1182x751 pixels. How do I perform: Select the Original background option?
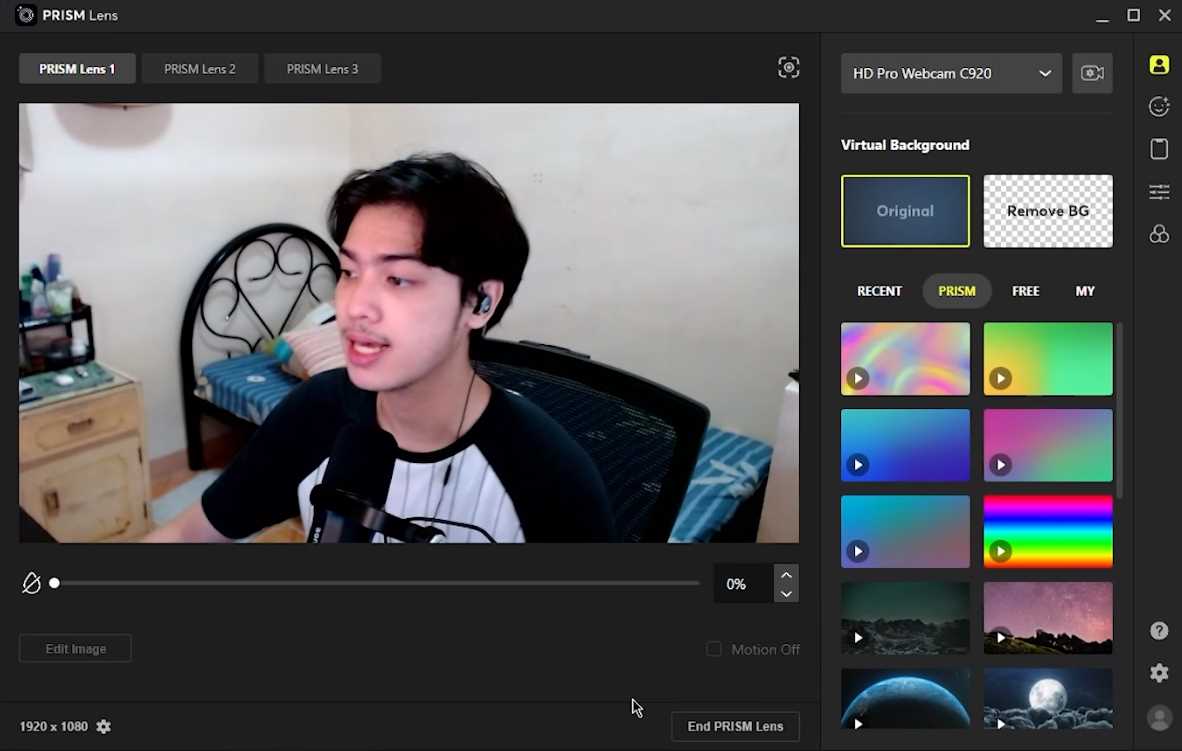click(x=905, y=211)
